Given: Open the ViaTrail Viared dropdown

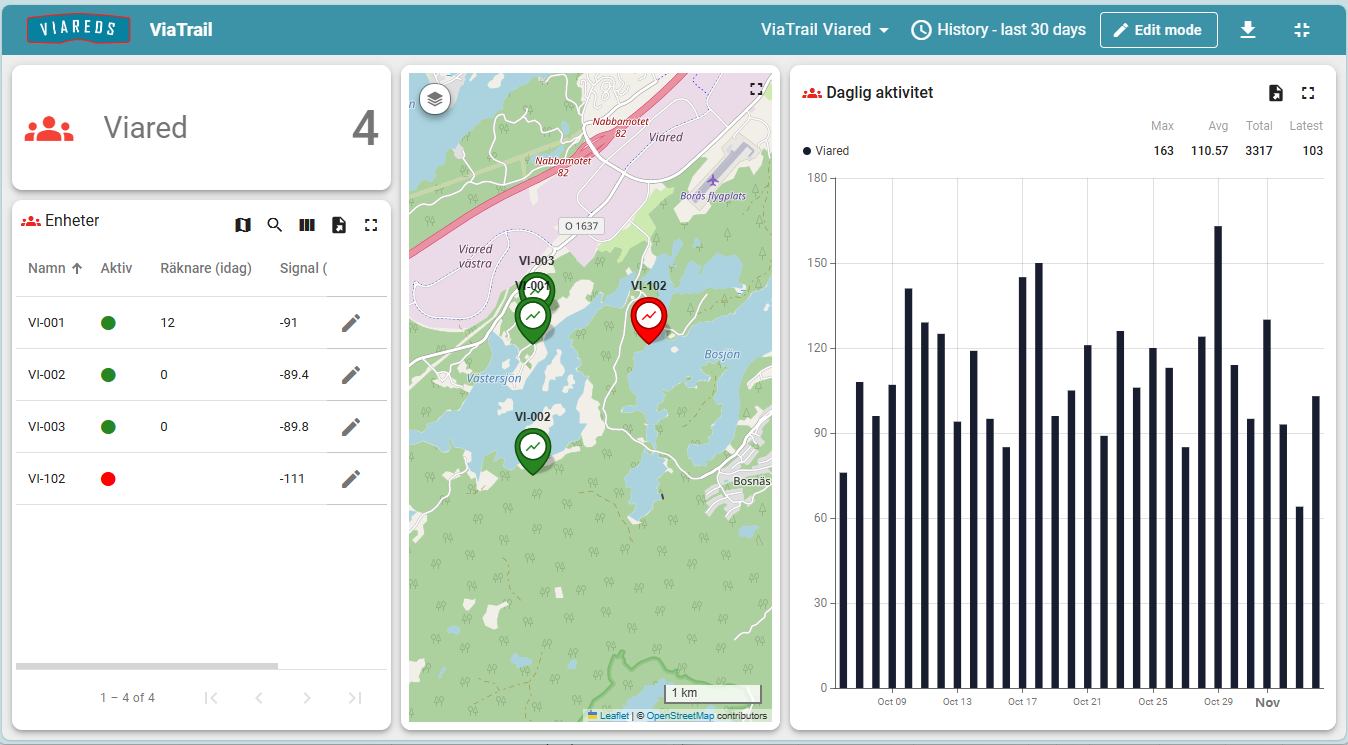Looking at the screenshot, I should 825,30.
